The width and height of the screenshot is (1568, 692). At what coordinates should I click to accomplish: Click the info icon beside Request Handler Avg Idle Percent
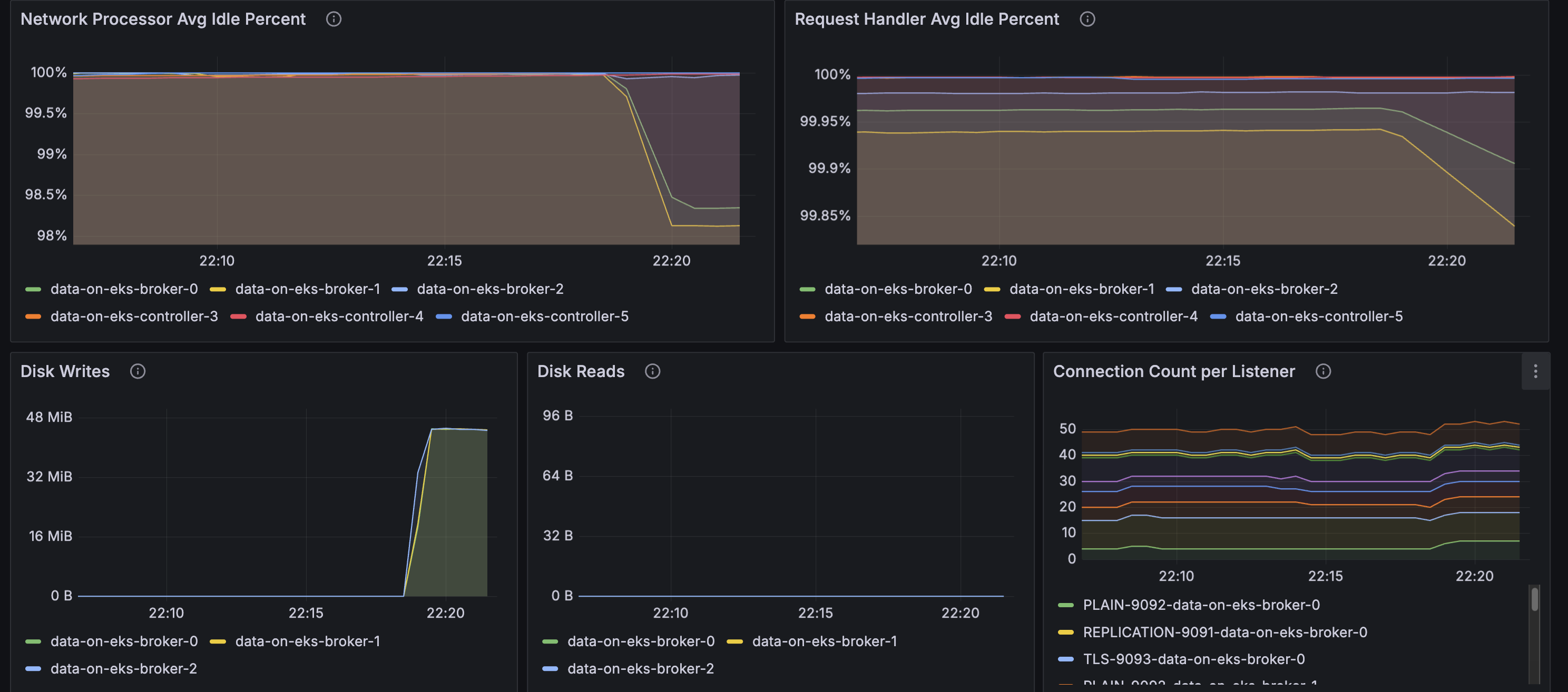pos(1087,19)
